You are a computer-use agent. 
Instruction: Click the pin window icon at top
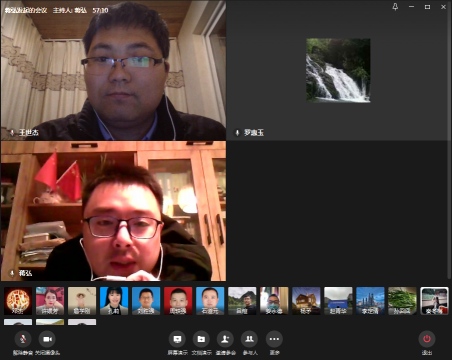[395, 7]
